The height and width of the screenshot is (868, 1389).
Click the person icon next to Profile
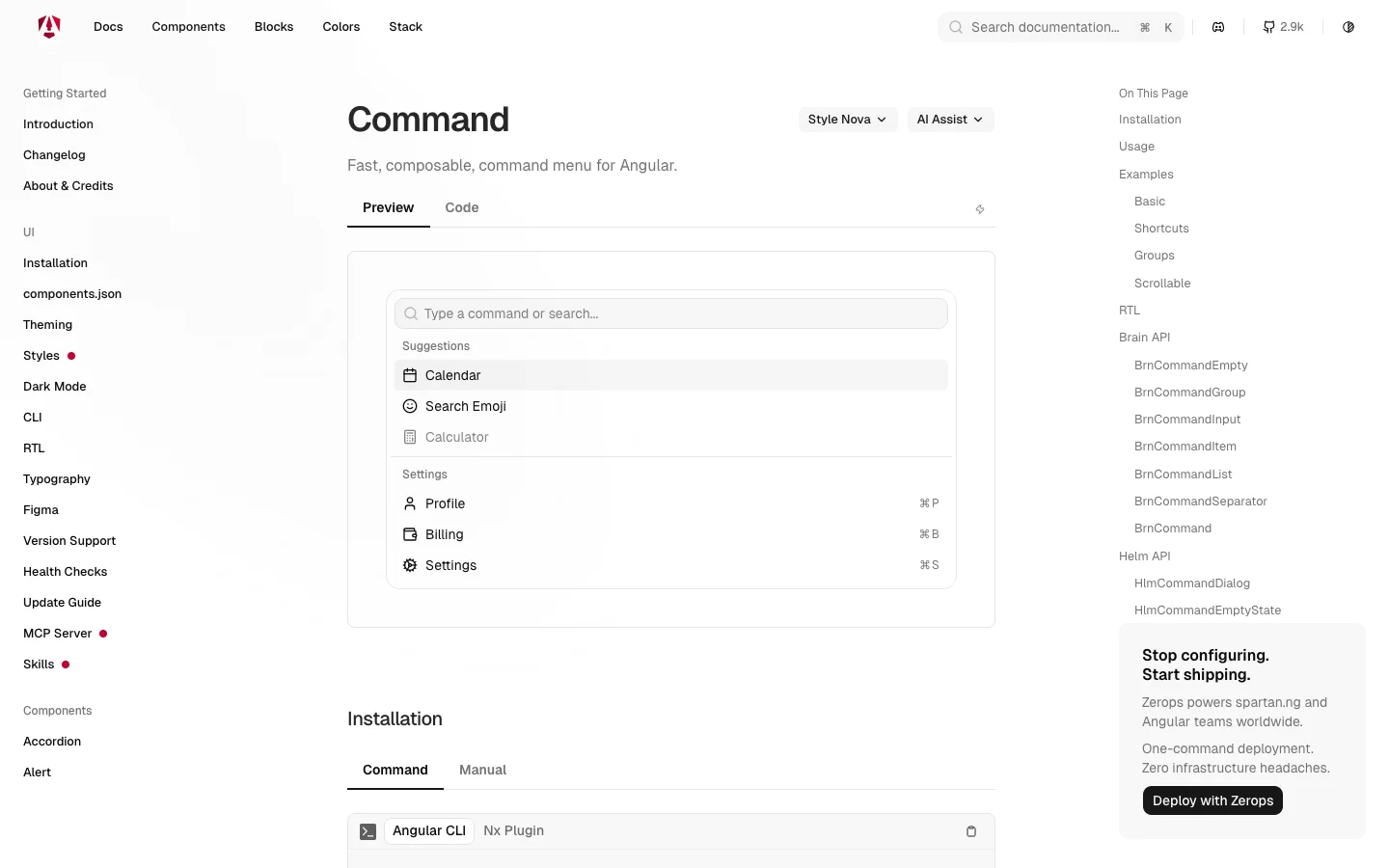[410, 503]
